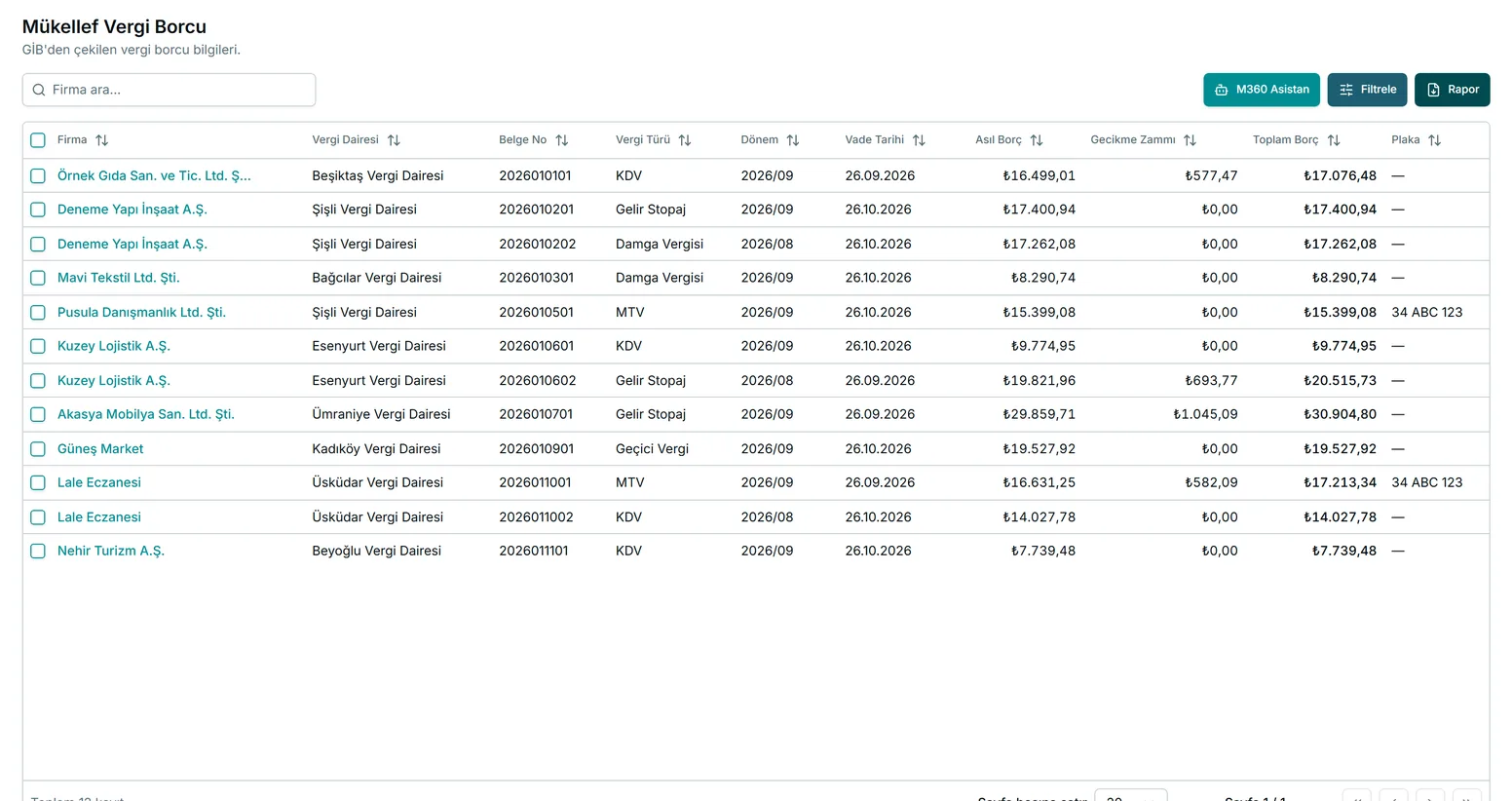Viewport: 1512px width, 801px height.
Task: Select the Bağcılar Vergi Dairesi cell
Action: pos(377,278)
